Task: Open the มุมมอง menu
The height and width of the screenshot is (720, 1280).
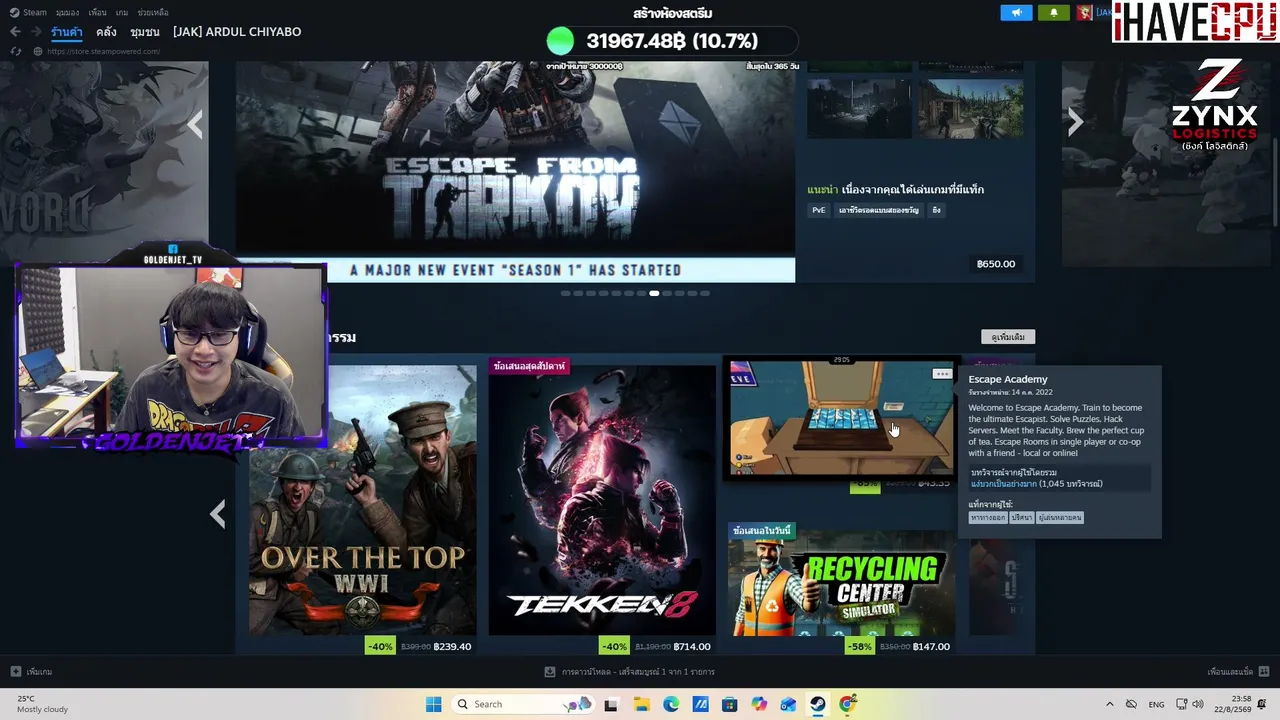Action: 67,13
